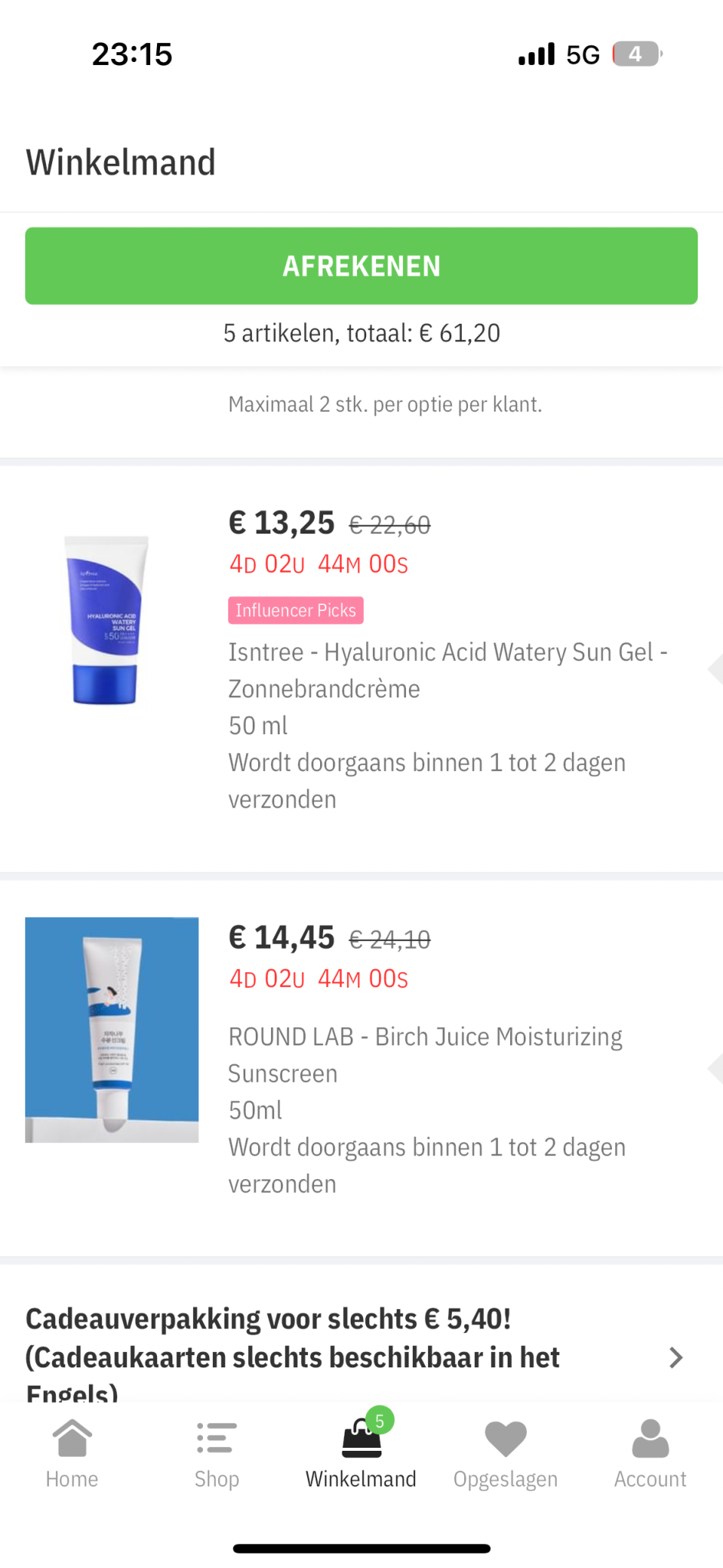723x1568 pixels.
Task: Open Opgeslagen heart icon
Action: pyautogui.click(x=505, y=1438)
